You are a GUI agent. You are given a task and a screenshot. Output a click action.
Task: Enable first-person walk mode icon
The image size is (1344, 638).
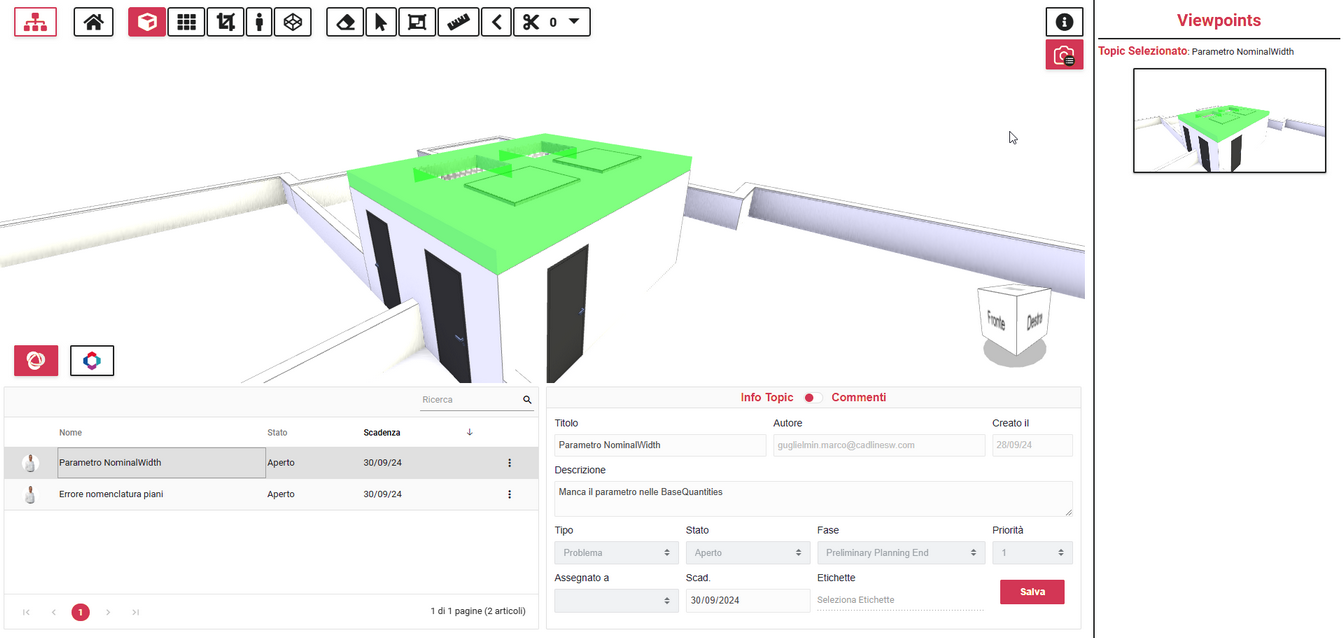tap(259, 22)
